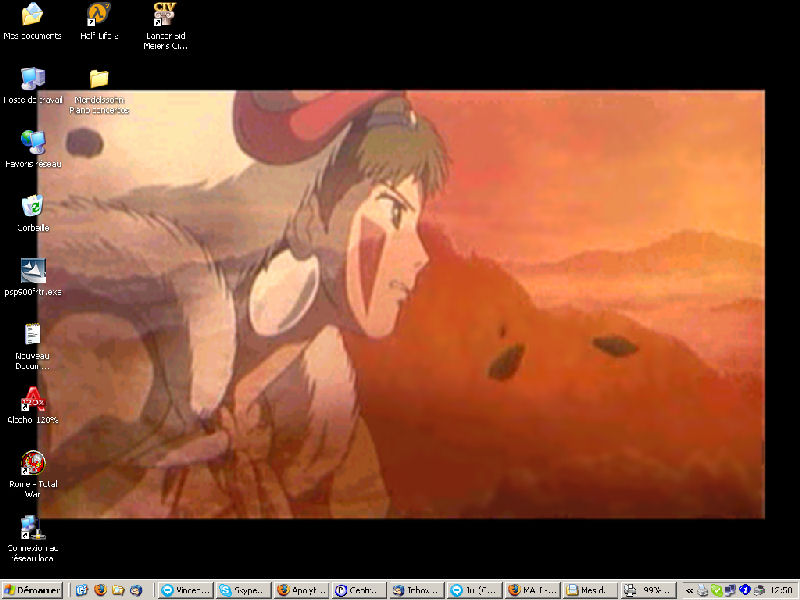The width and height of the screenshot is (800, 600).
Task: Launch Rome - Total War shortcut
Action: coord(32,463)
